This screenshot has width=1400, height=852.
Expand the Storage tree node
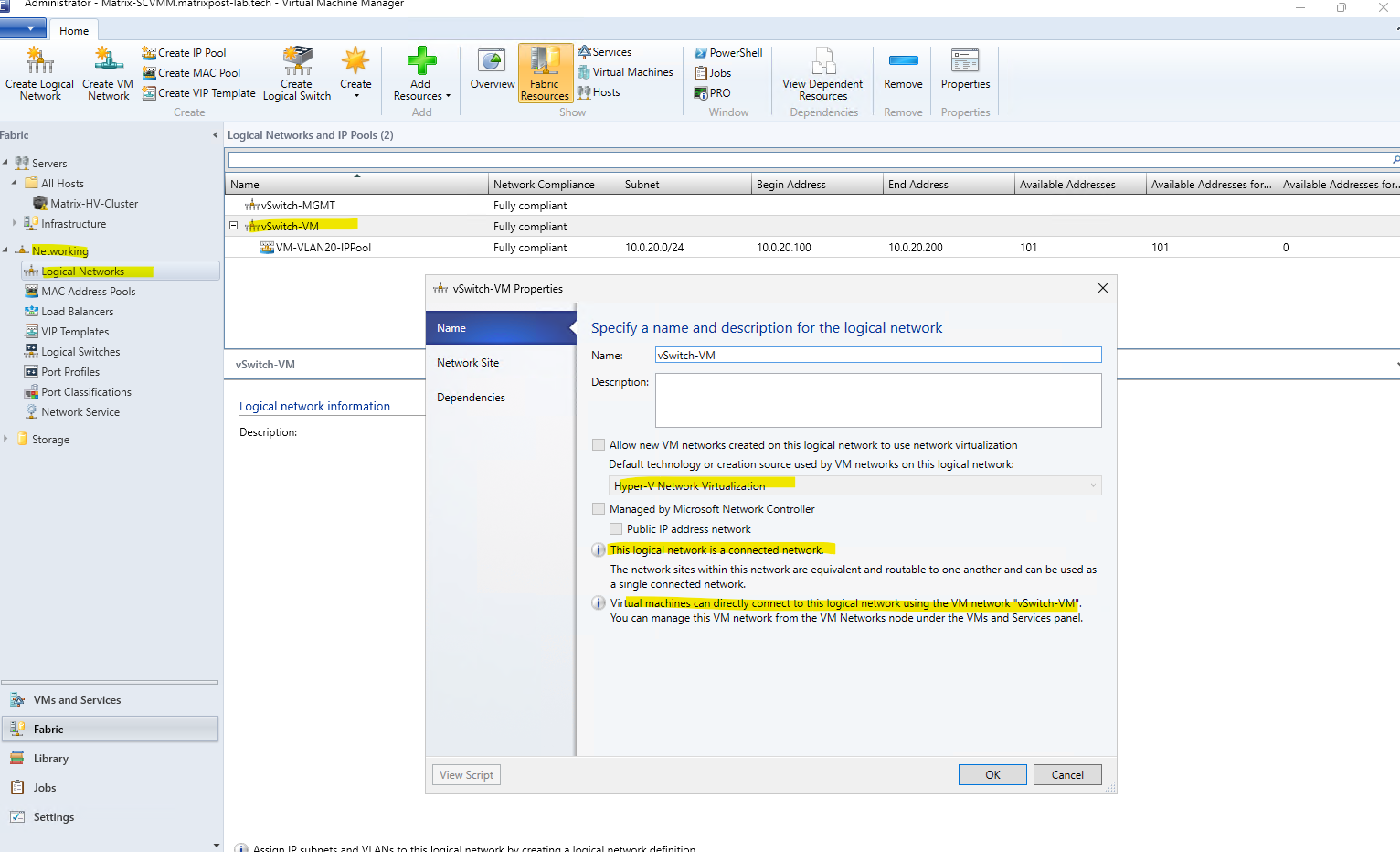pos(5,439)
